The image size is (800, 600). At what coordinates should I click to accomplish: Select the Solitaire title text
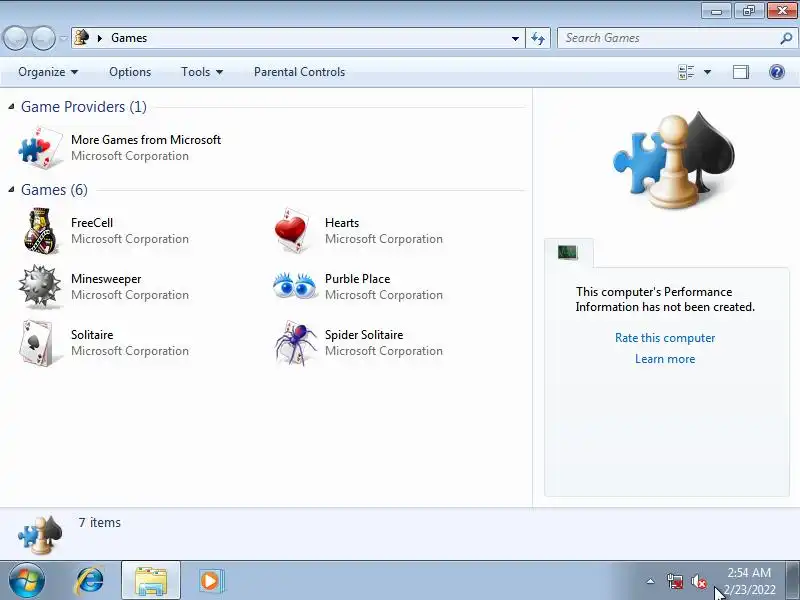92,335
